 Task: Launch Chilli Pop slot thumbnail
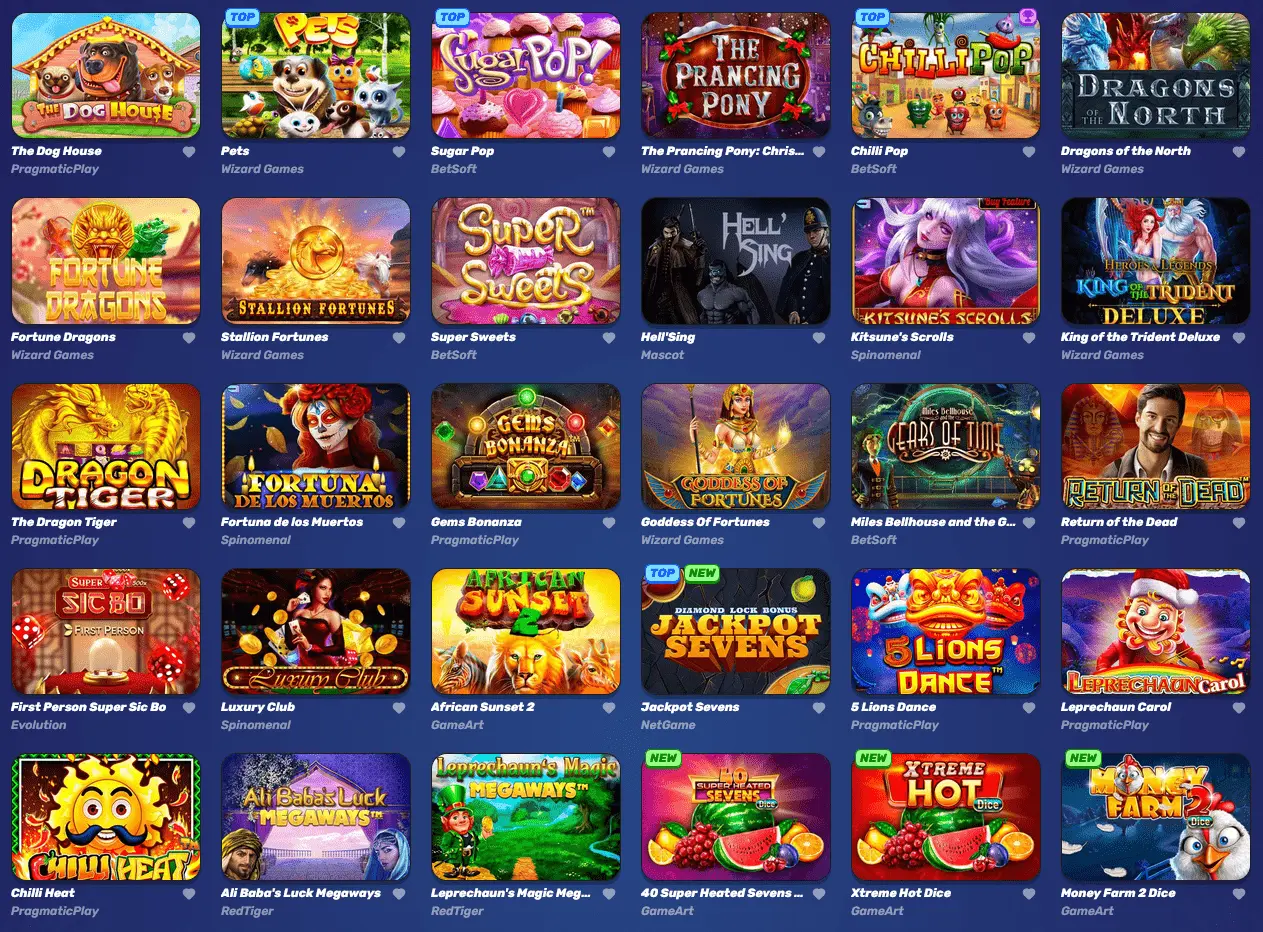945,75
